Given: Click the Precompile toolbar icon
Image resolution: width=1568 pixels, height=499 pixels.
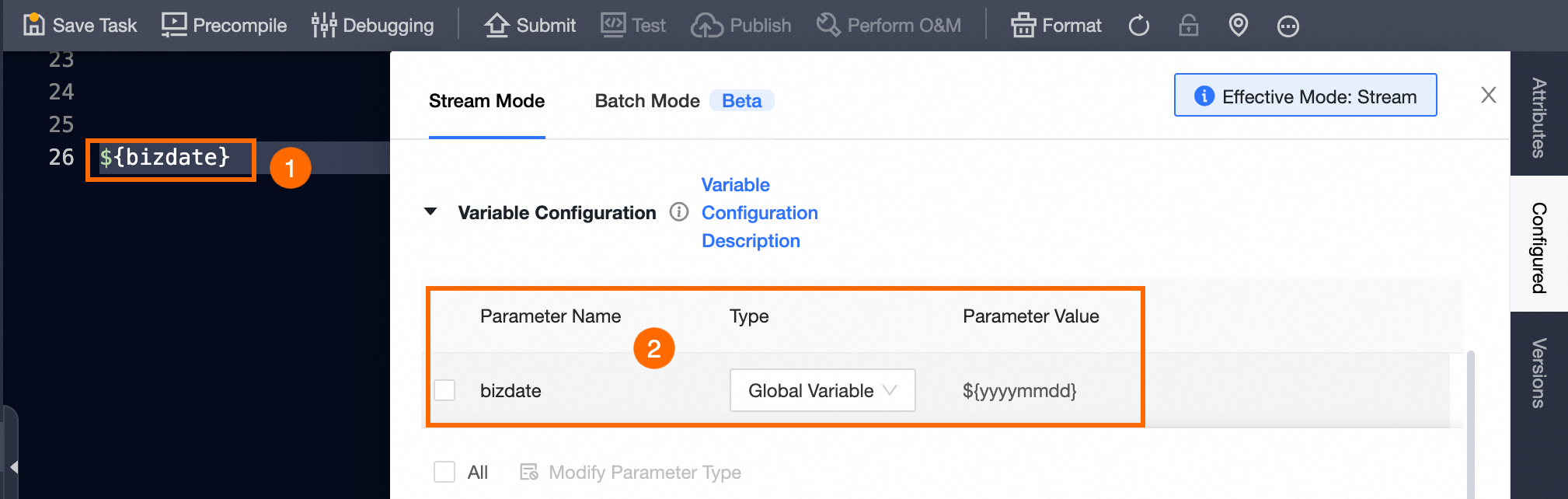Looking at the screenshot, I should pos(174,25).
